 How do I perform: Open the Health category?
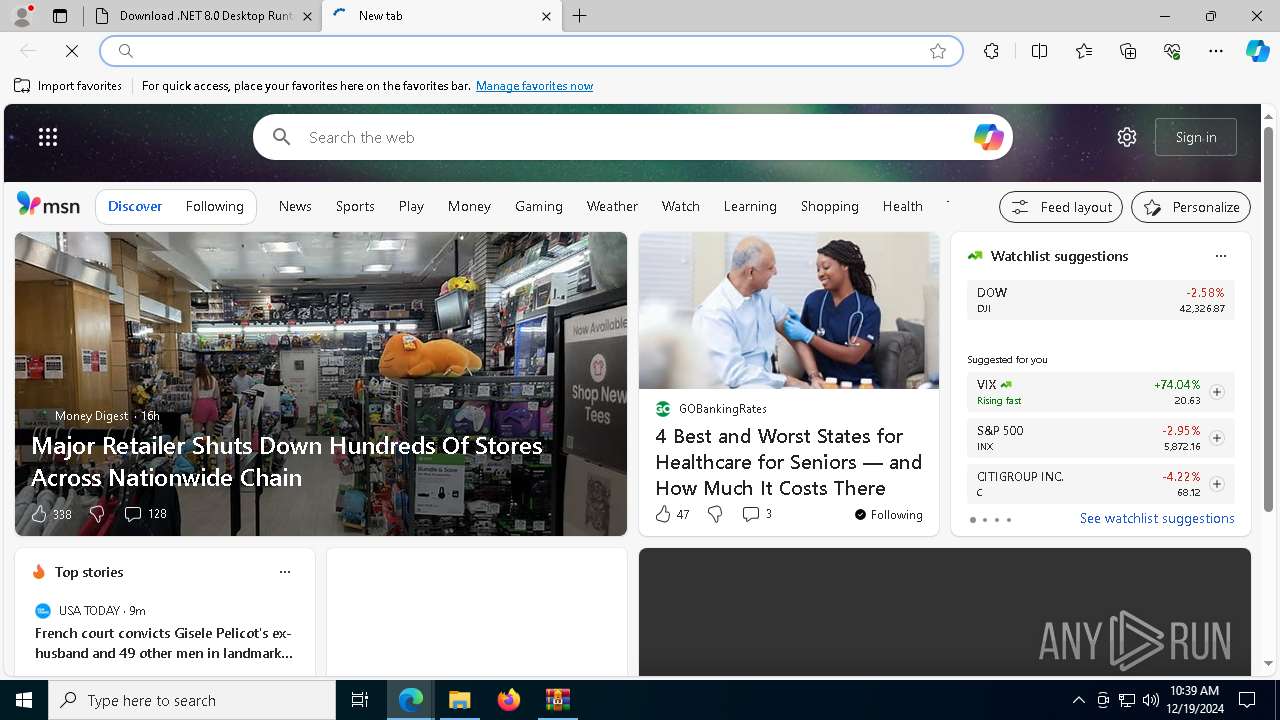[902, 206]
